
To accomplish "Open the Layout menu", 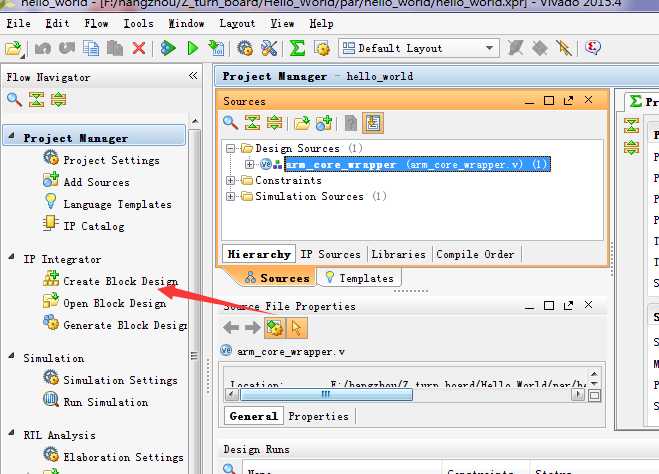I will point(237,24).
